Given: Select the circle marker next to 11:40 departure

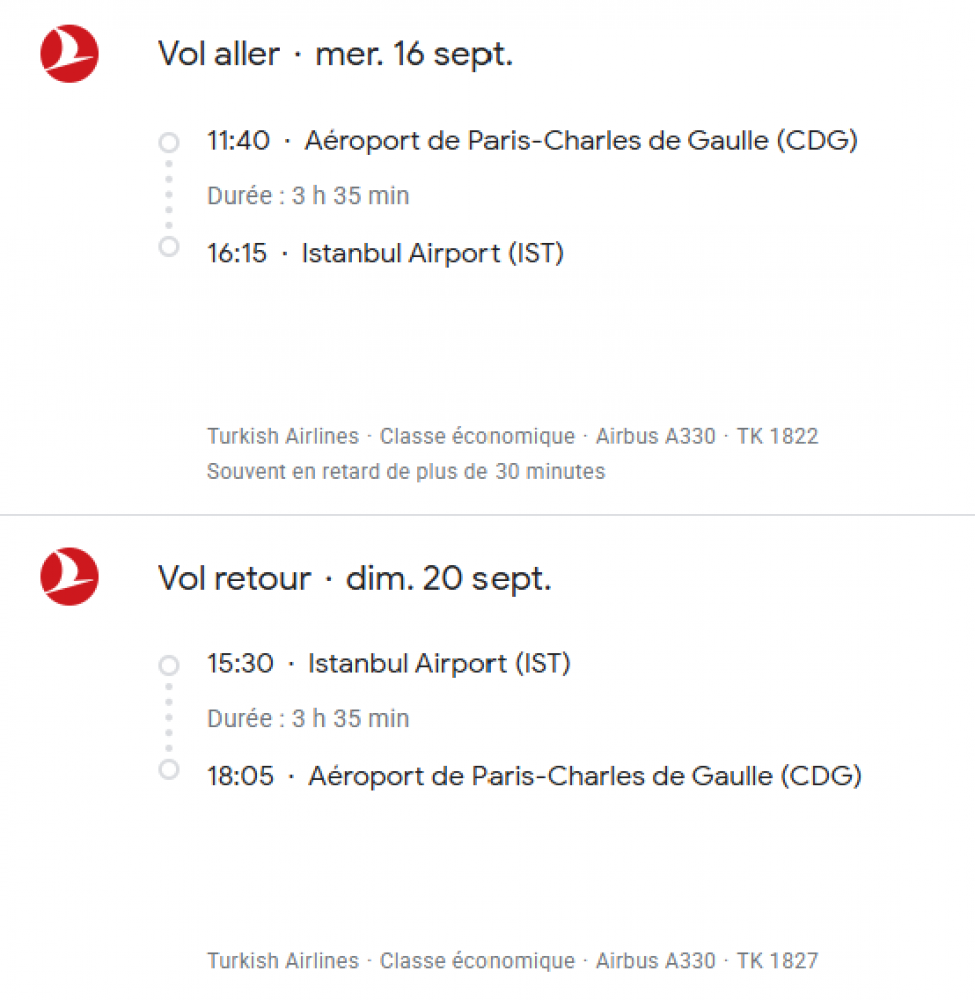Looking at the screenshot, I should pos(169,142).
